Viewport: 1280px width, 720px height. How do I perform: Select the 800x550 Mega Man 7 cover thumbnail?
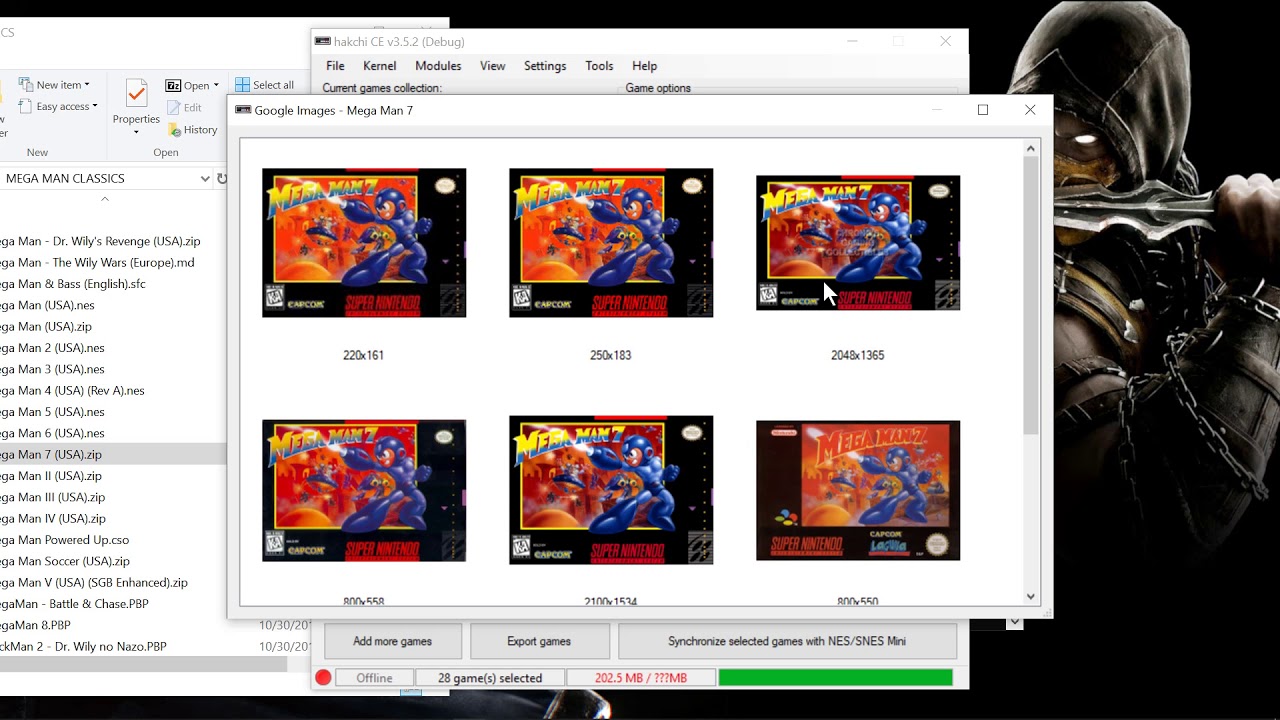coord(858,490)
